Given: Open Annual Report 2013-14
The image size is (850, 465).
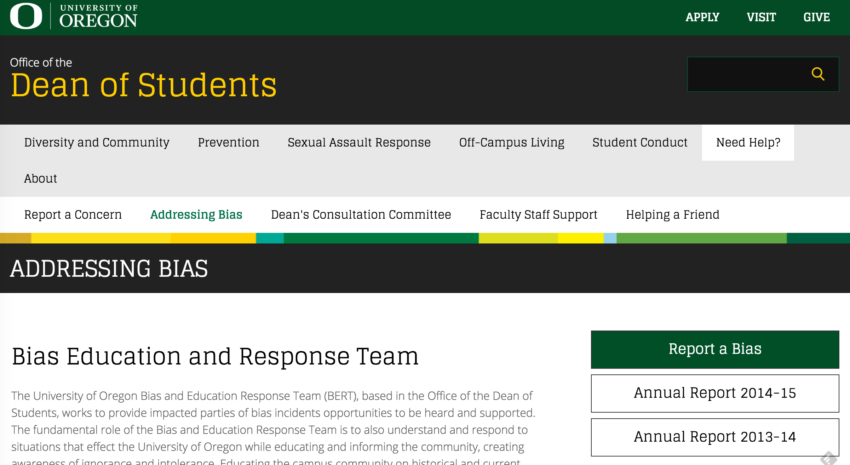Looking at the screenshot, I should click(x=715, y=437).
